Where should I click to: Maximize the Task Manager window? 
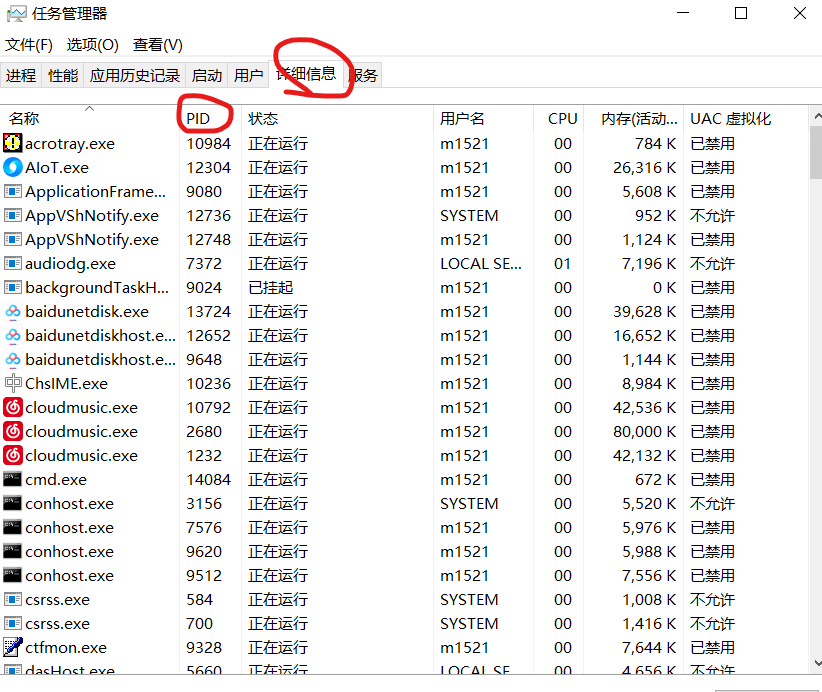[x=741, y=13]
